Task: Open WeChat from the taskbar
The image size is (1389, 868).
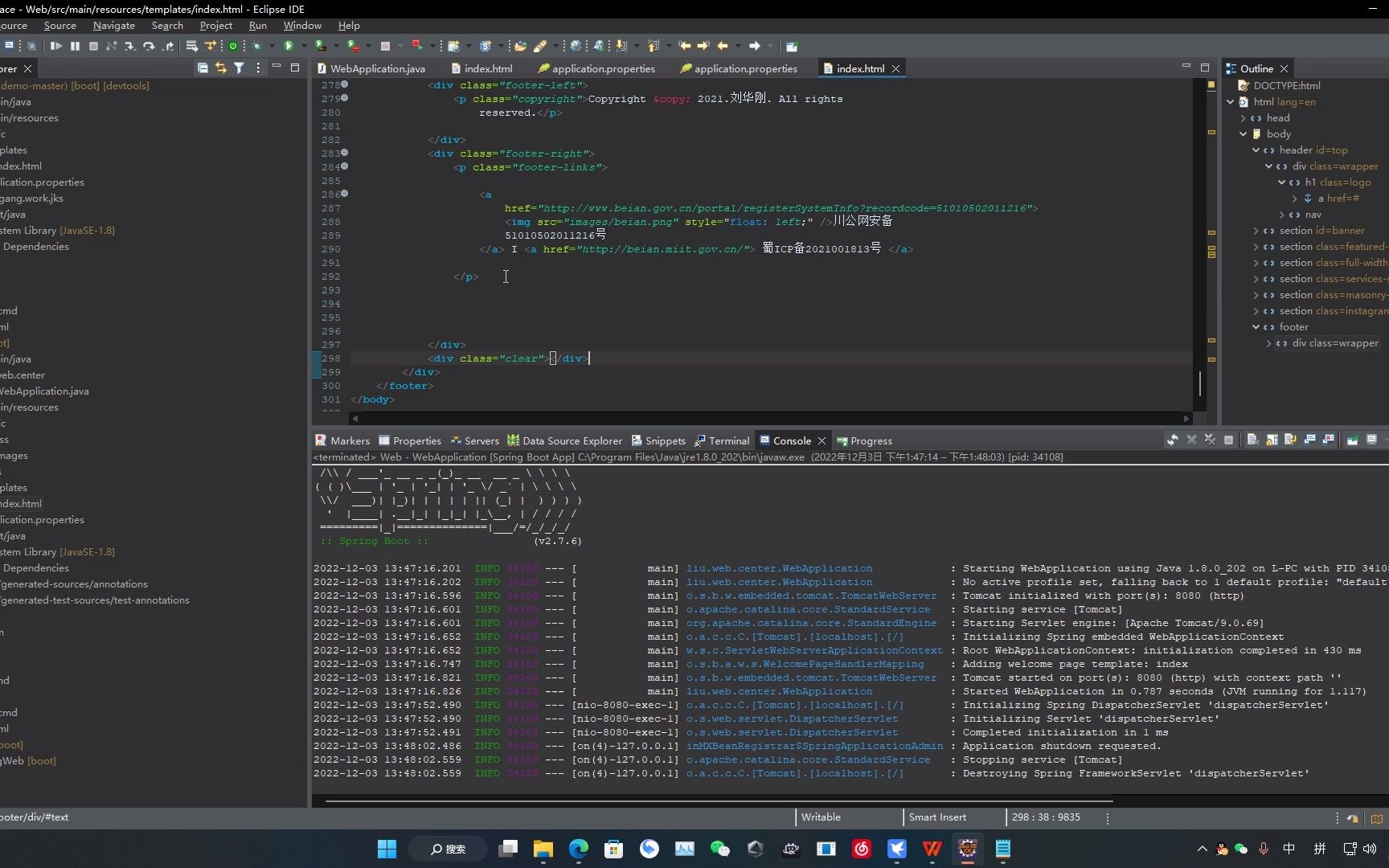Action: [x=719, y=849]
